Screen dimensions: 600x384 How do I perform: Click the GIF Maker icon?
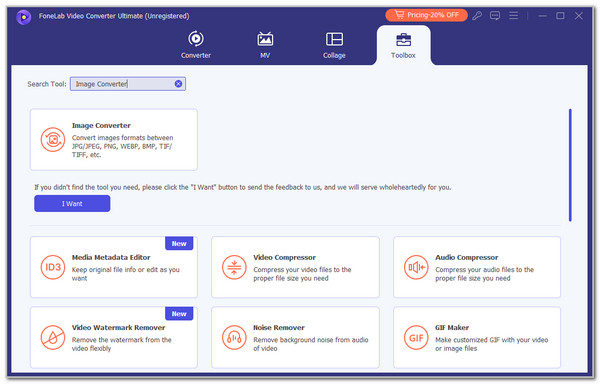point(416,337)
